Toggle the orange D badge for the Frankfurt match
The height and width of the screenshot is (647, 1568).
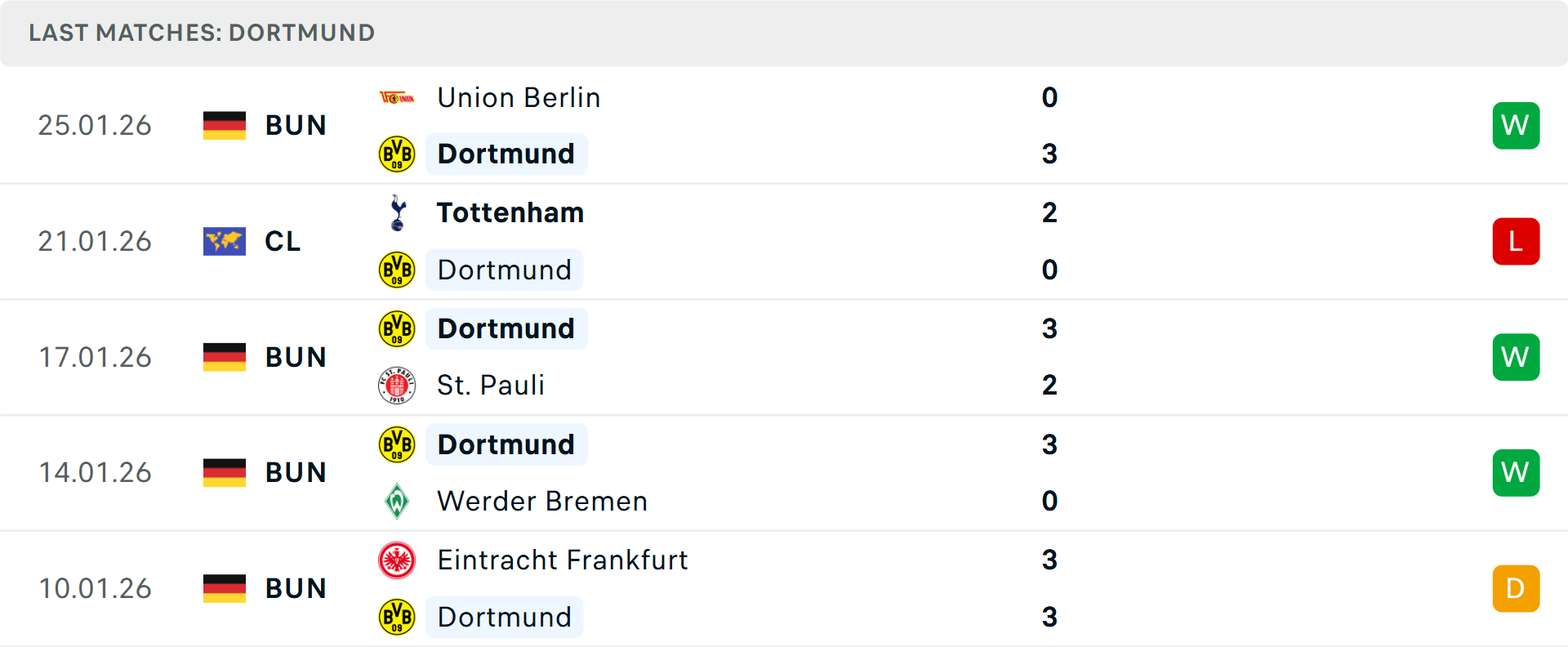(x=1516, y=588)
